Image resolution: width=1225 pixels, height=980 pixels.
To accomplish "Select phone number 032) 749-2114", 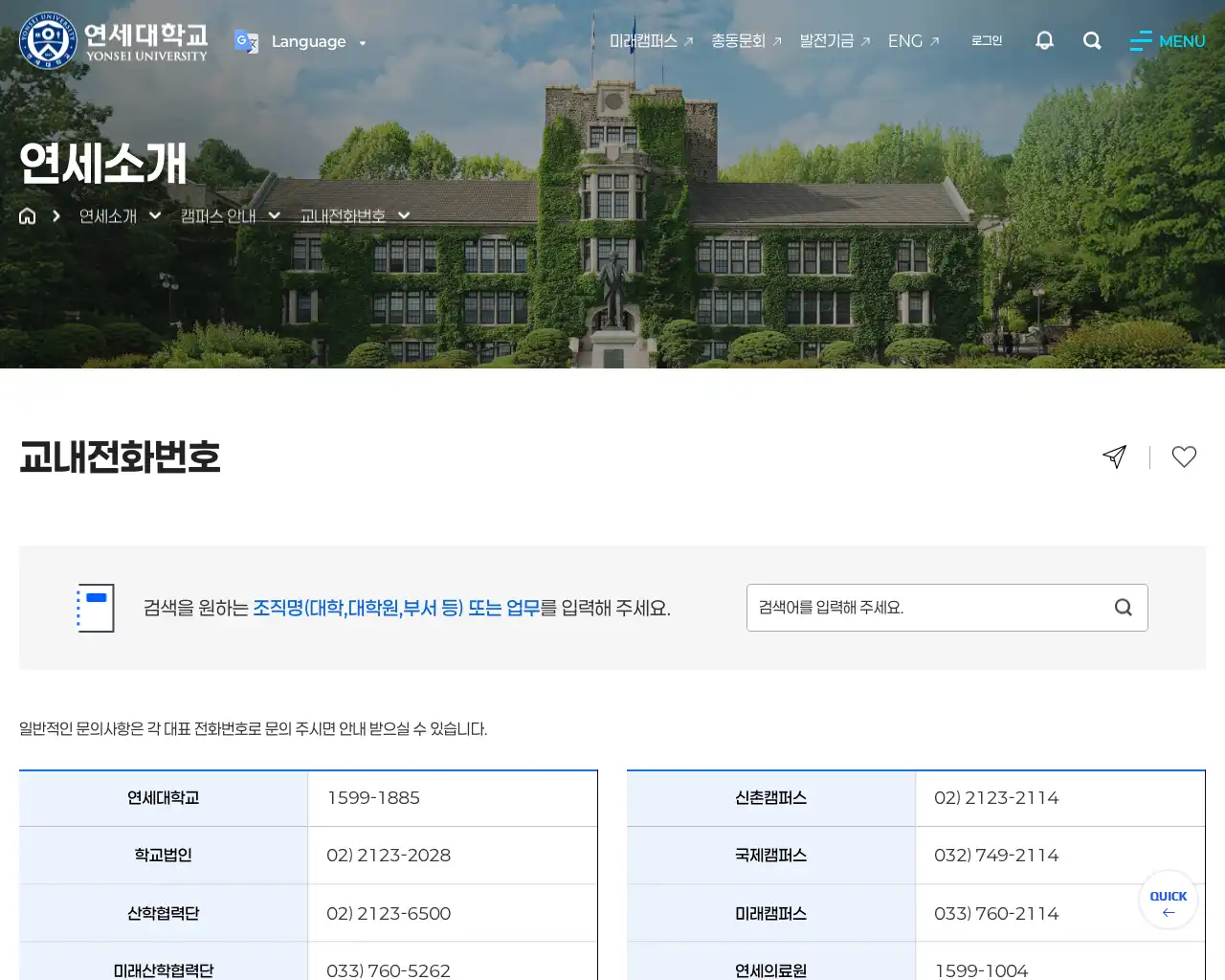I will point(996,856).
